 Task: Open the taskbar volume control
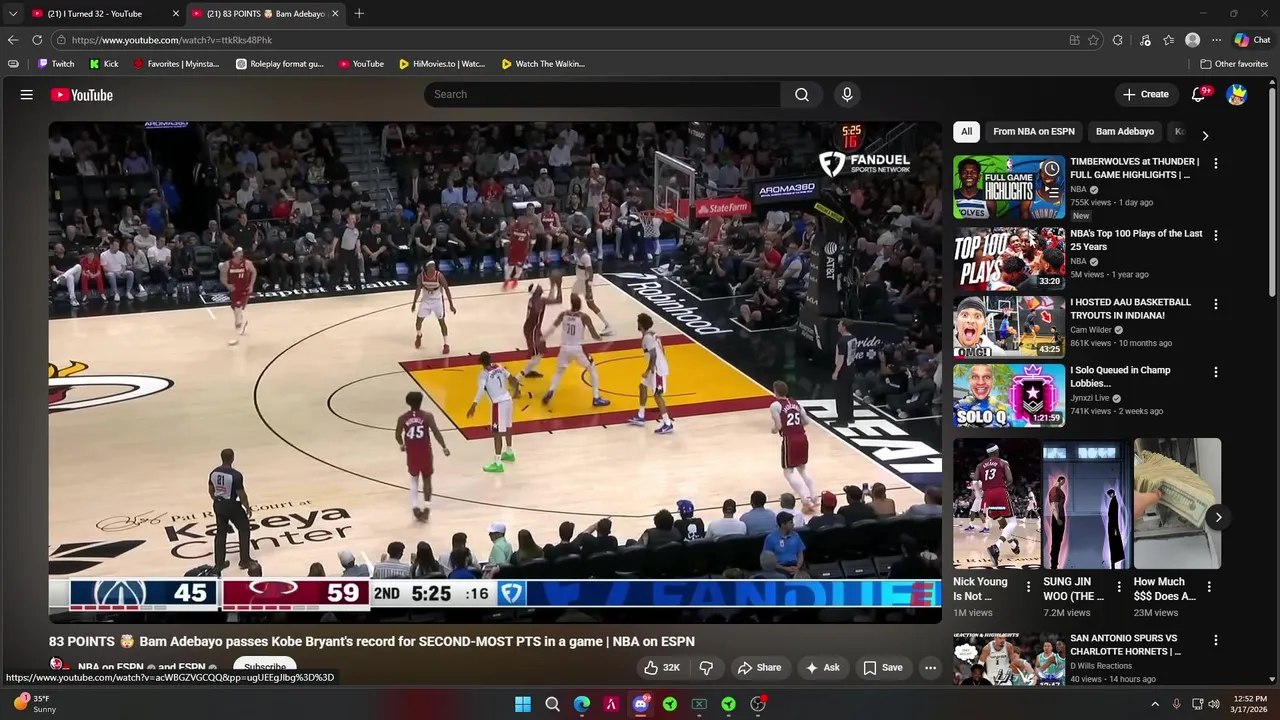(1213, 704)
